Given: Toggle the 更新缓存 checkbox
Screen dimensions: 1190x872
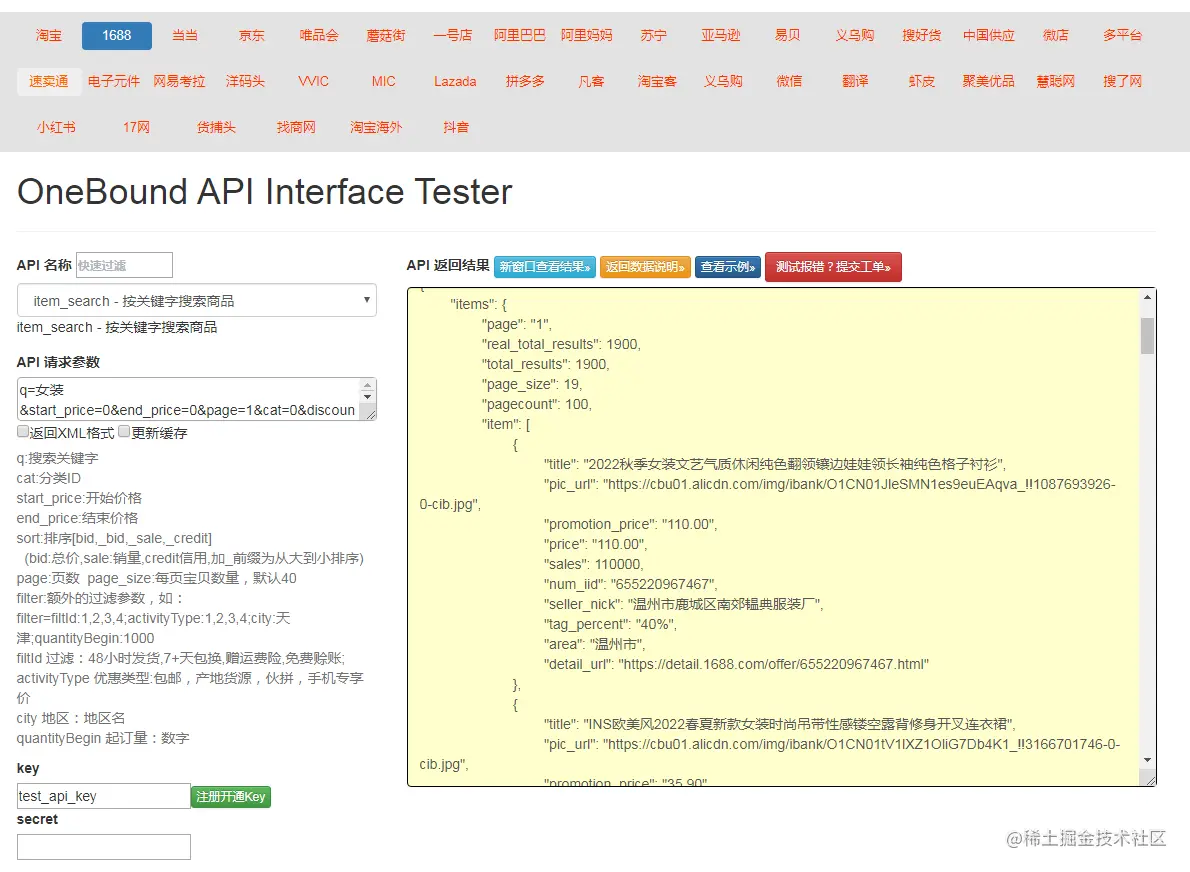Looking at the screenshot, I should pos(124,432).
